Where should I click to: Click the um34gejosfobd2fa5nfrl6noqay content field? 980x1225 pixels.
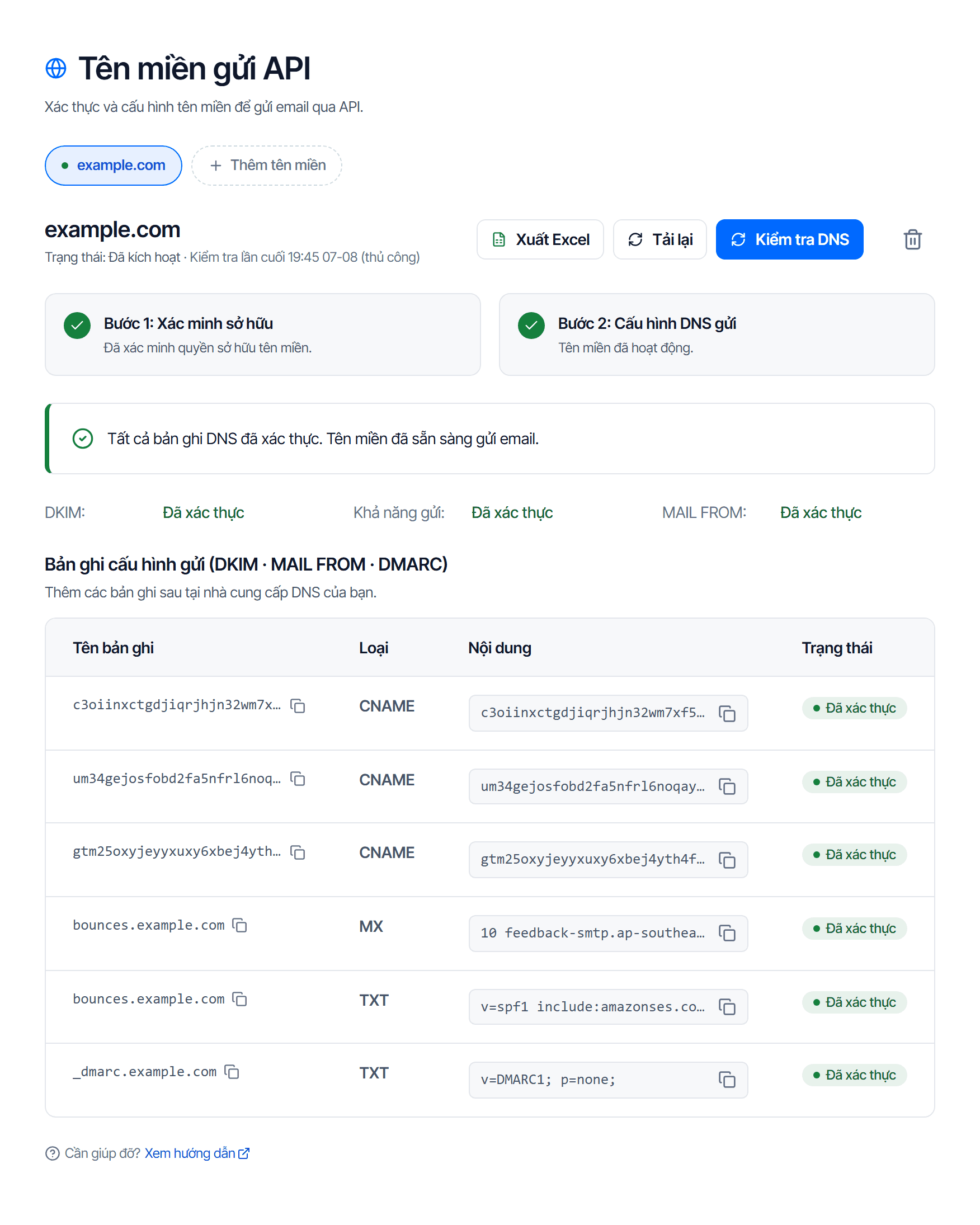coord(608,786)
